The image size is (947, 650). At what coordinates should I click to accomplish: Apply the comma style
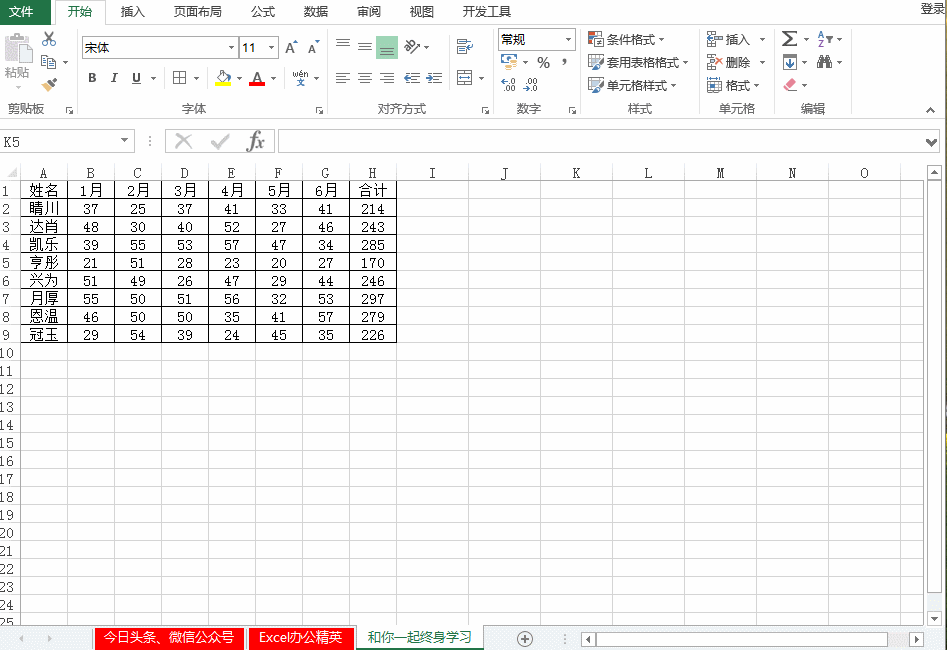click(564, 62)
